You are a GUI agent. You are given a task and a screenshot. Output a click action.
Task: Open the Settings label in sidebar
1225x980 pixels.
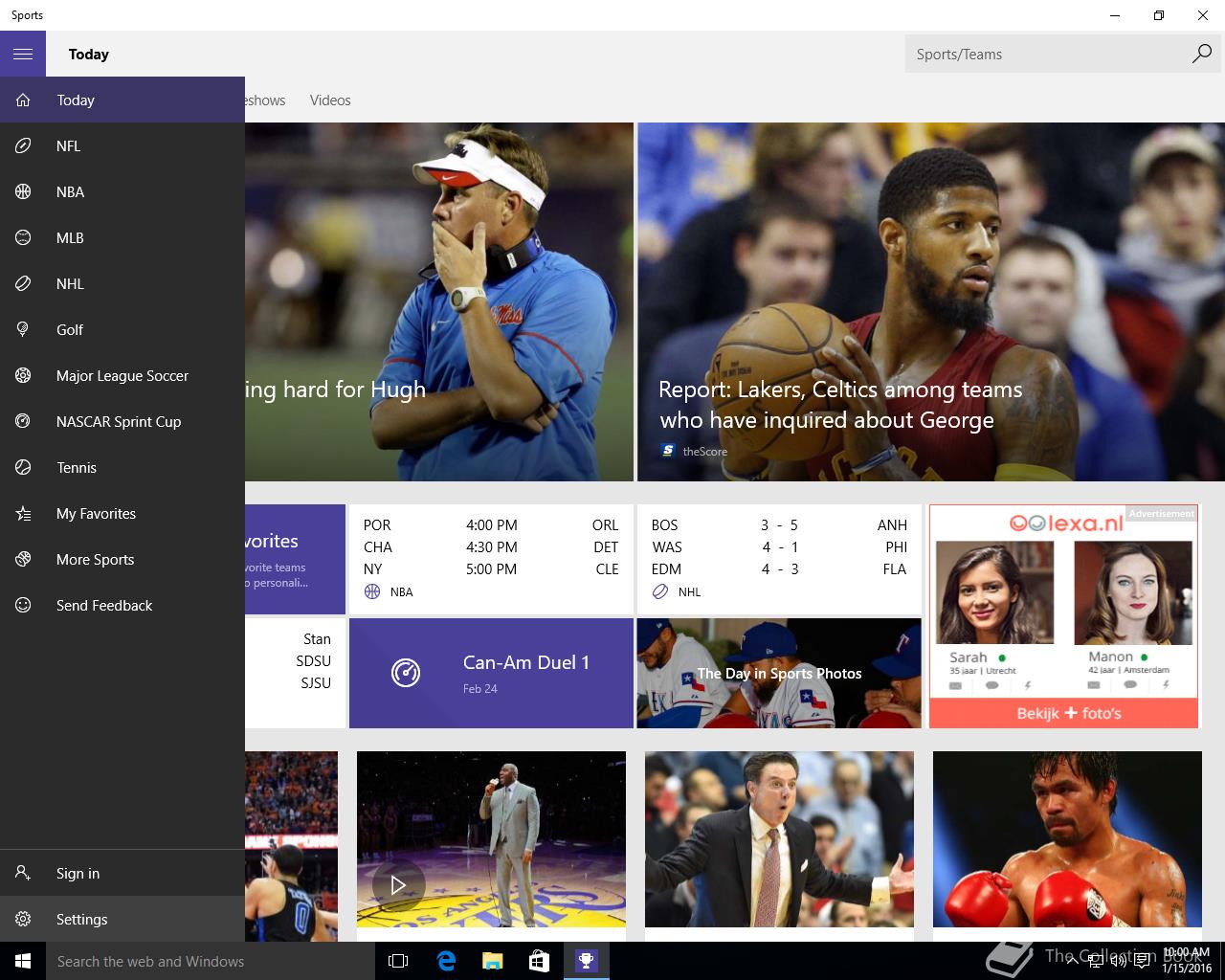click(x=81, y=920)
